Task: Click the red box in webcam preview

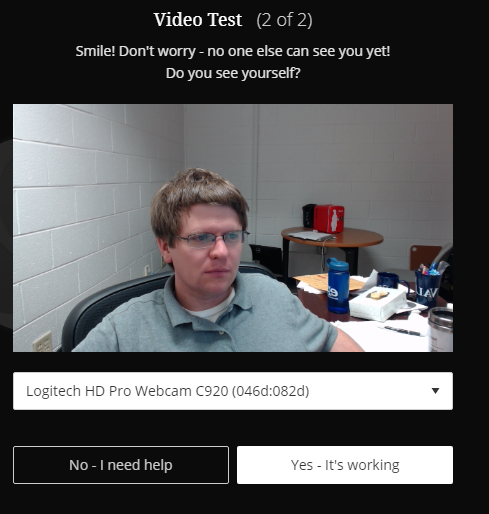Action: click(329, 219)
